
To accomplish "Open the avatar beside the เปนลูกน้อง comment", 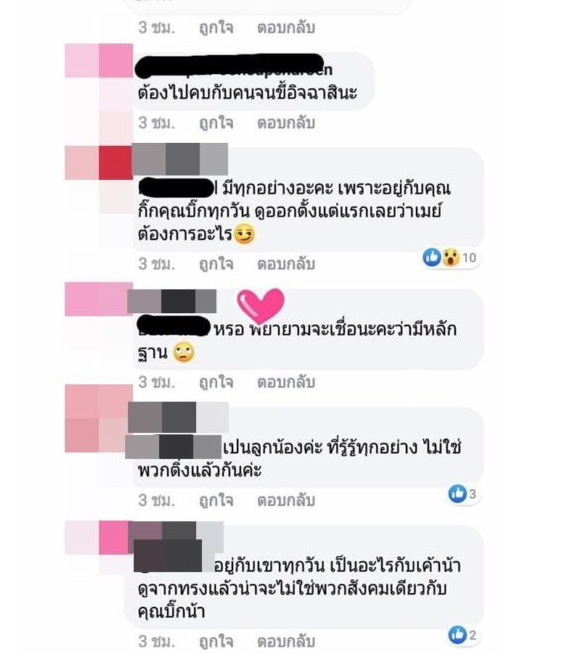I will 99,418.
